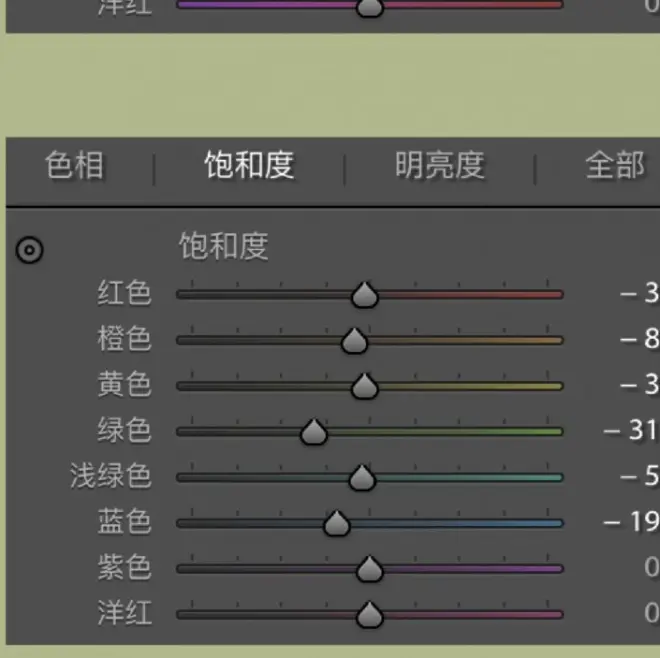Click the 蓝色 saturation slider handle
Viewport: 660px width, 658px height.
point(336,523)
